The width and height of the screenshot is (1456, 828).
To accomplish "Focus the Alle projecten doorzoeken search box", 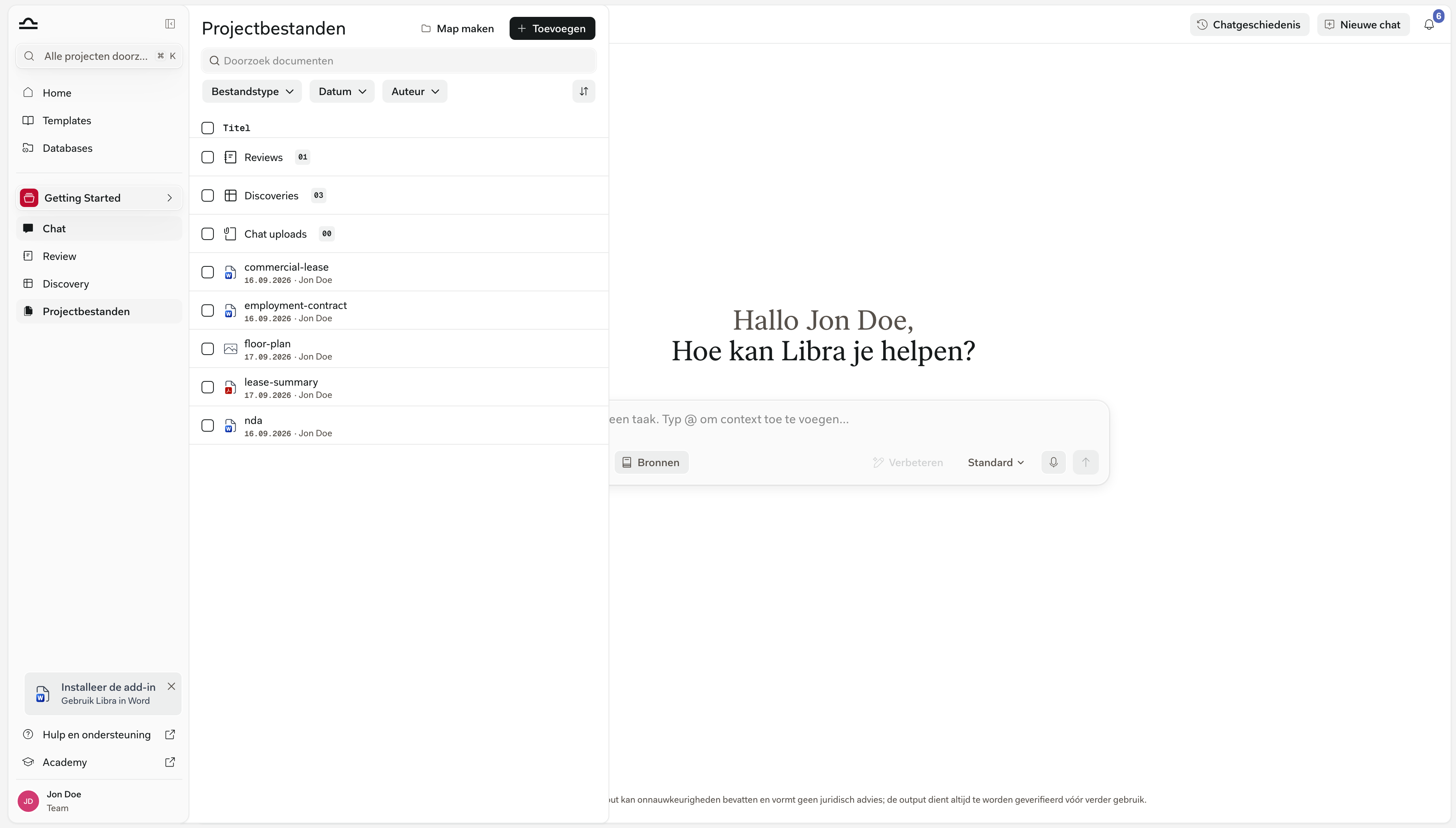I will [x=99, y=56].
